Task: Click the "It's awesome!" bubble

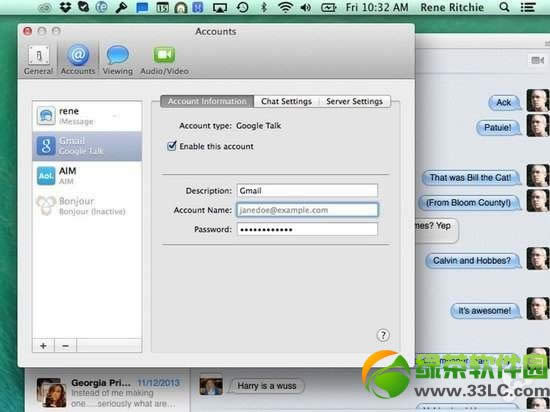Action: click(x=485, y=311)
